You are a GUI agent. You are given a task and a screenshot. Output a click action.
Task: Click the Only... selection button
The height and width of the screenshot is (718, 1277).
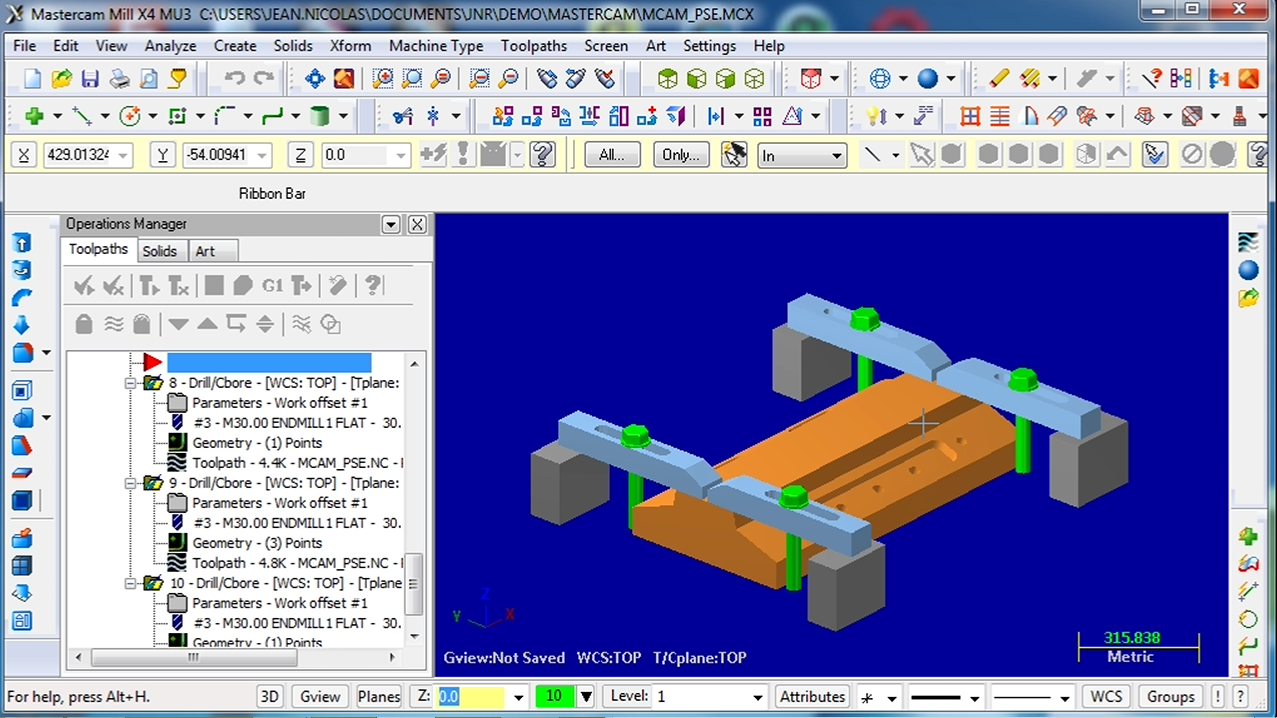(x=681, y=155)
